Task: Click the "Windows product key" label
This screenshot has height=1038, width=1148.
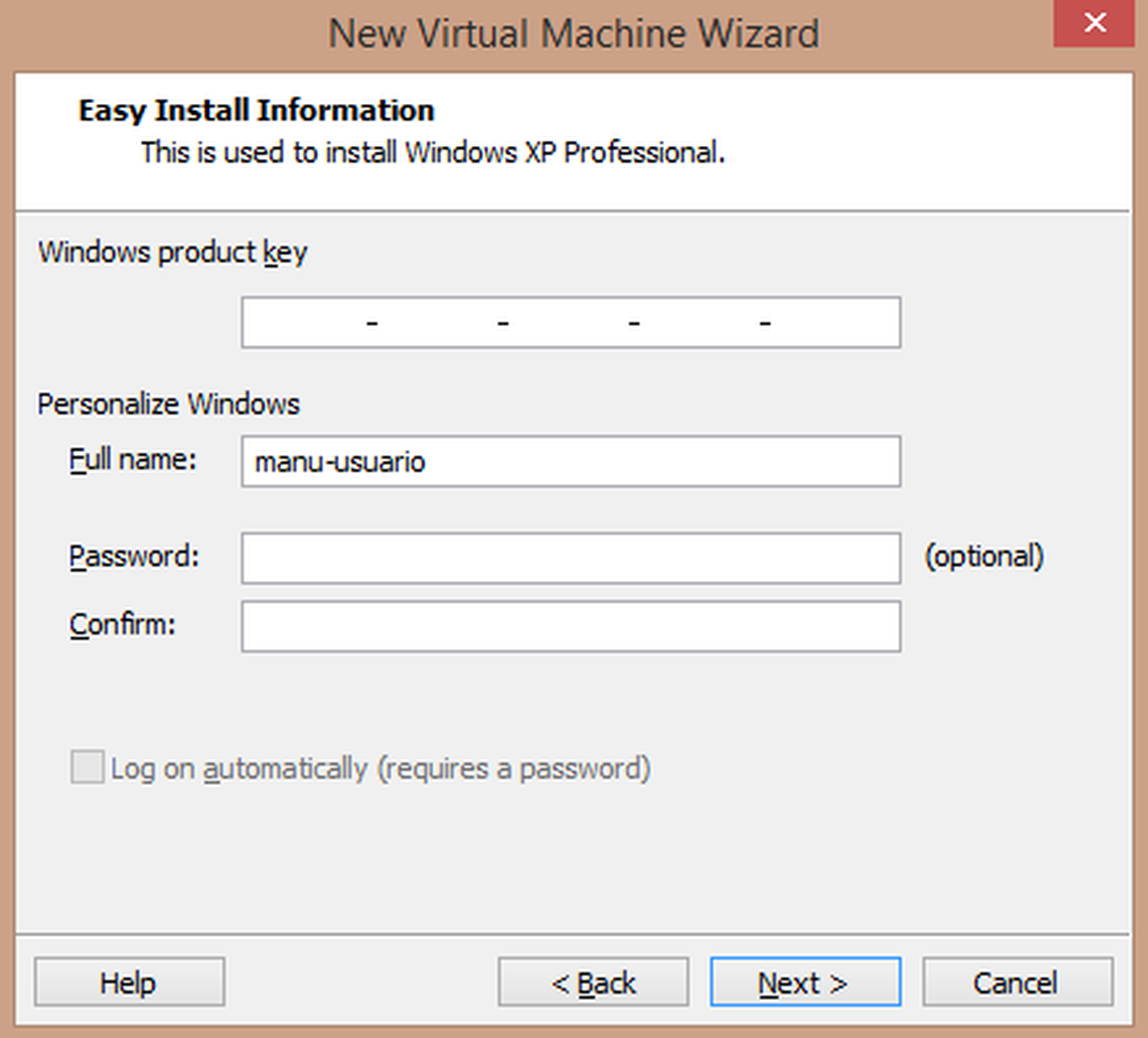Action: click(x=172, y=252)
